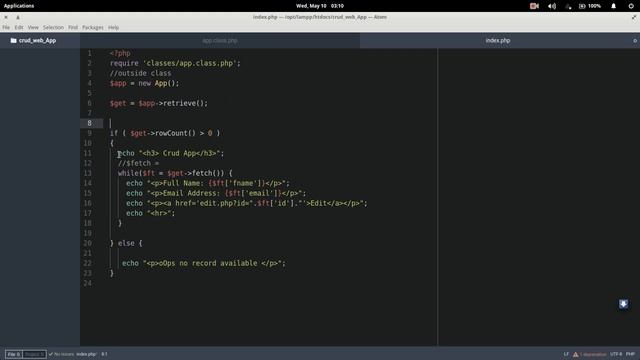
Task: Click index.php file name in status bar
Action: click(86, 354)
